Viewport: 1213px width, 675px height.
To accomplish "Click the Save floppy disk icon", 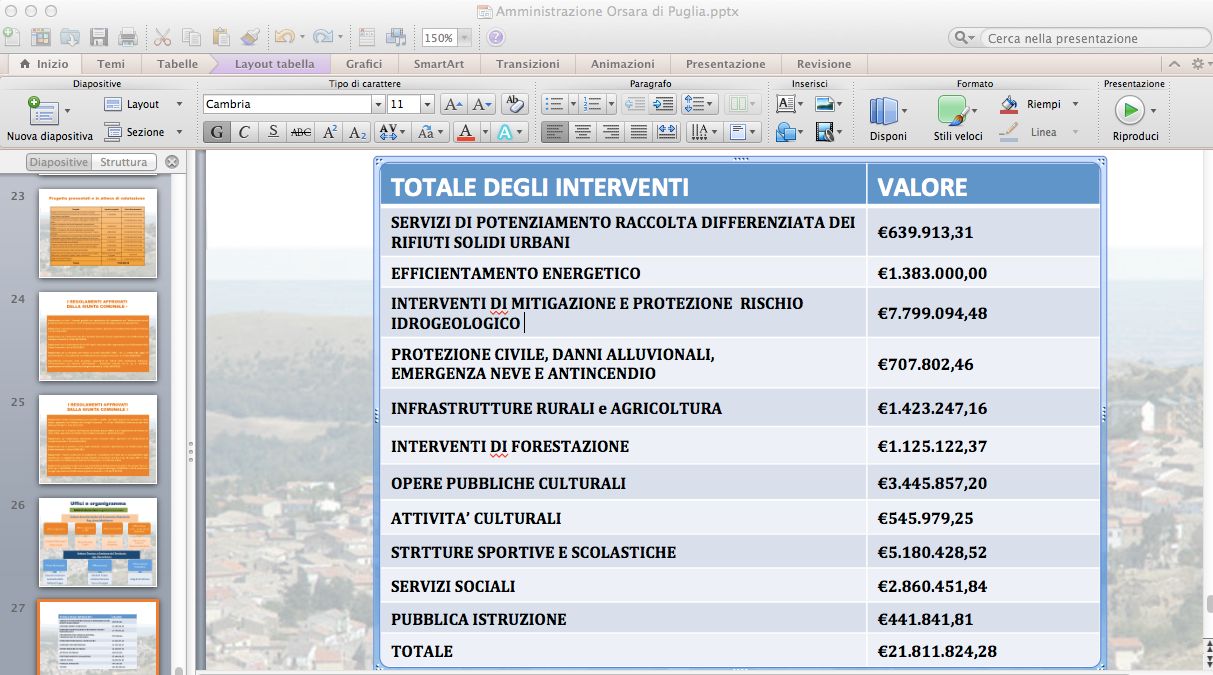I will (x=99, y=37).
